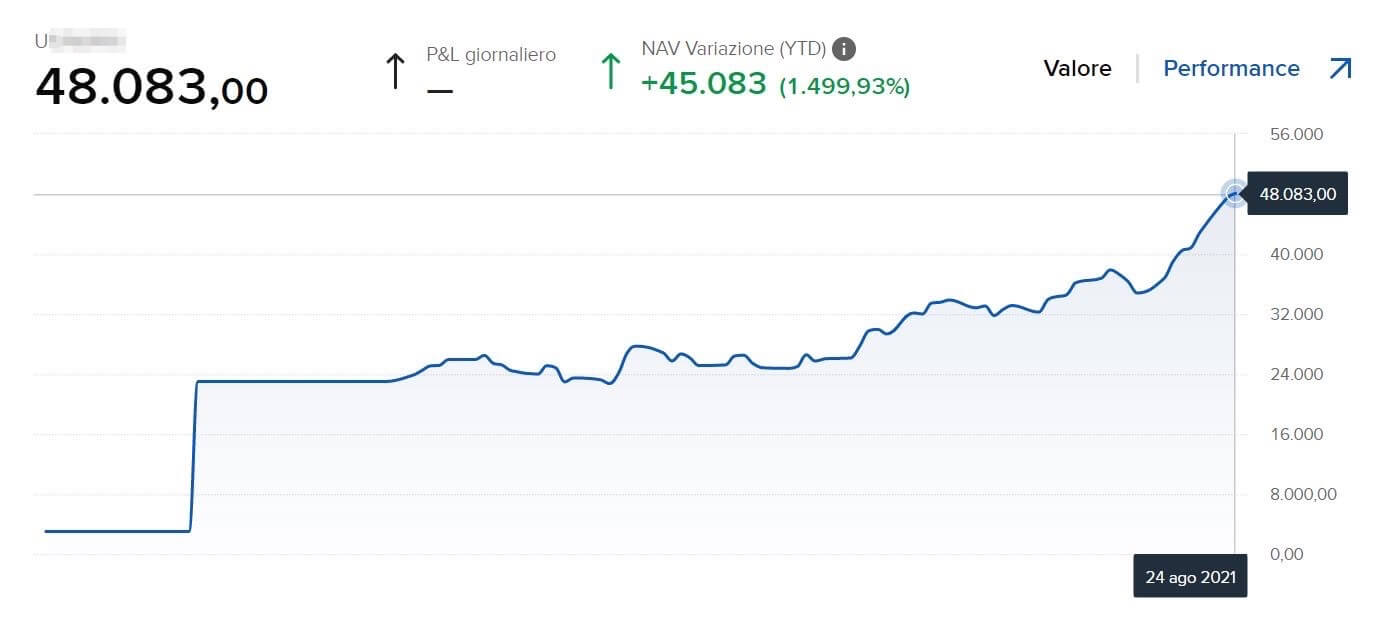1400x619 pixels.
Task: Click the 56.000 y-axis label
Action: point(1297,135)
